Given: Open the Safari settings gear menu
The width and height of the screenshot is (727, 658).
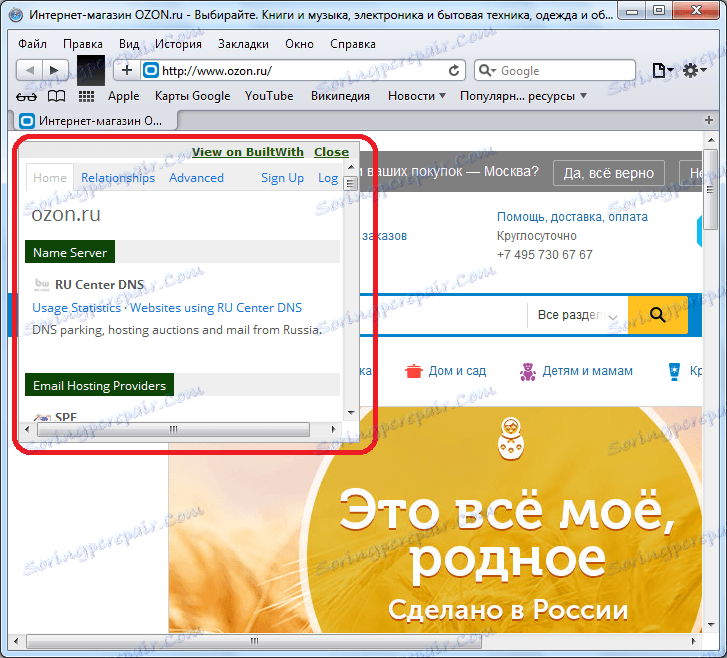Looking at the screenshot, I should [694, 70].
